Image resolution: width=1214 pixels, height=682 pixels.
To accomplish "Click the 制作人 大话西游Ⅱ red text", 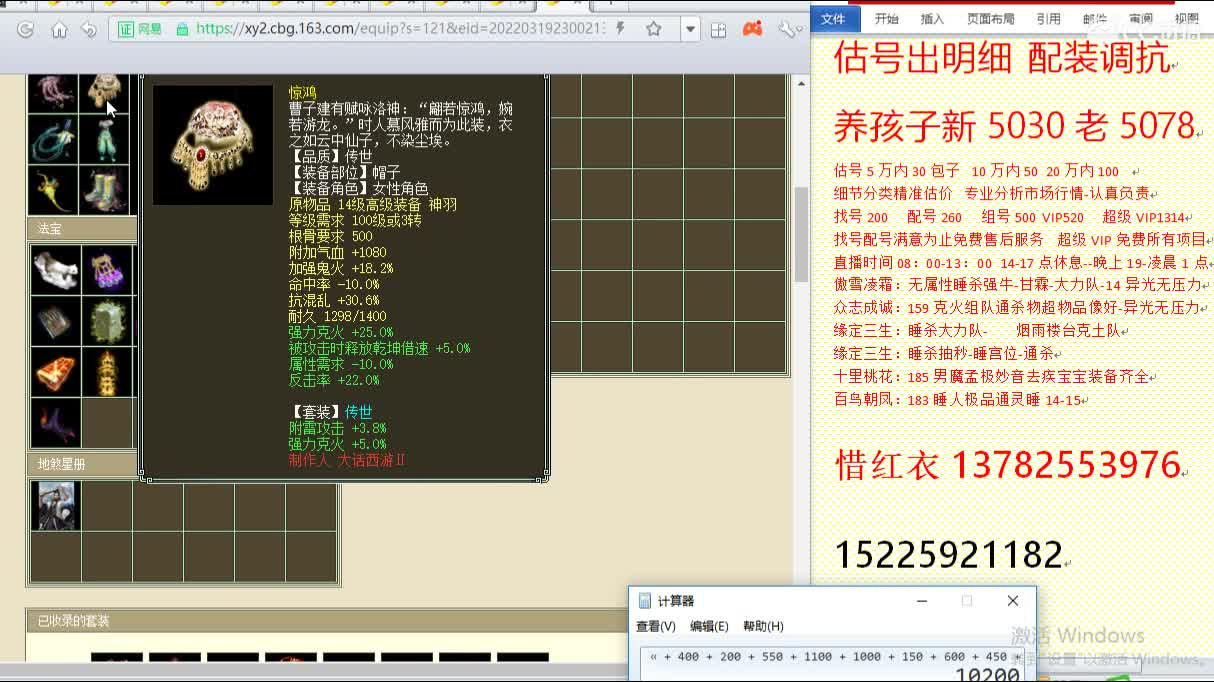I will pyautogui.click(x=347, y=460).
